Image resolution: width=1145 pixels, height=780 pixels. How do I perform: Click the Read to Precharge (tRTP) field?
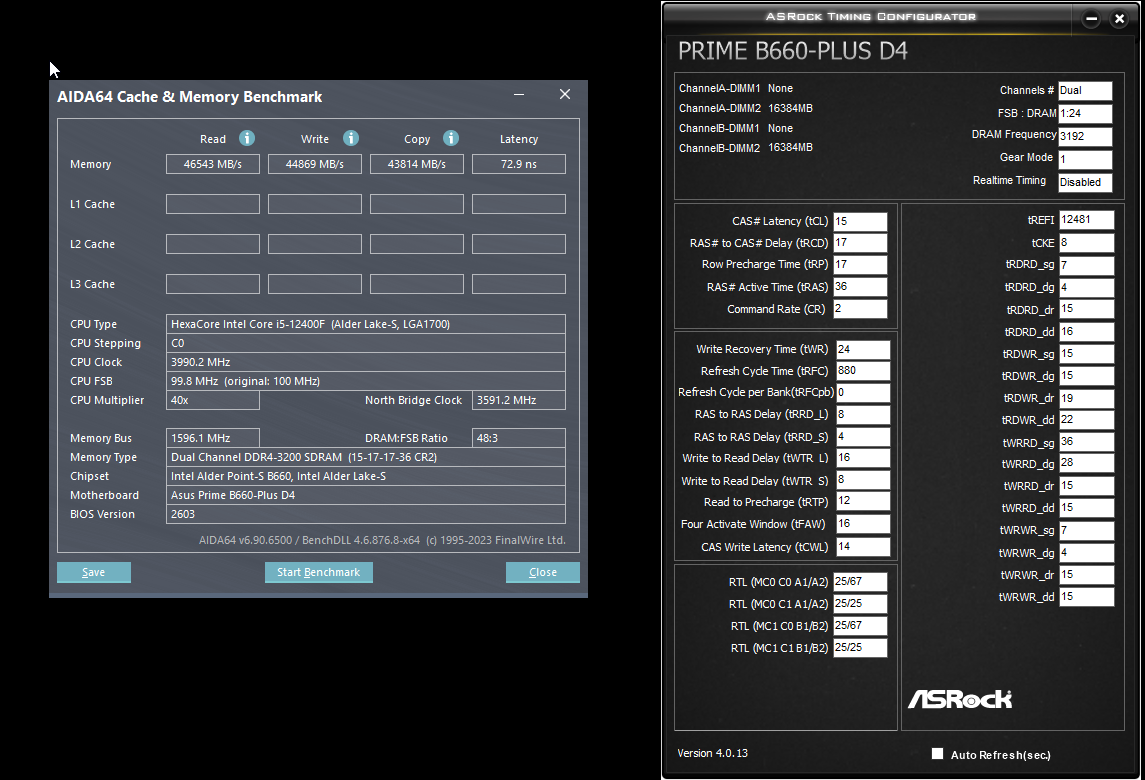click(863, 501)
